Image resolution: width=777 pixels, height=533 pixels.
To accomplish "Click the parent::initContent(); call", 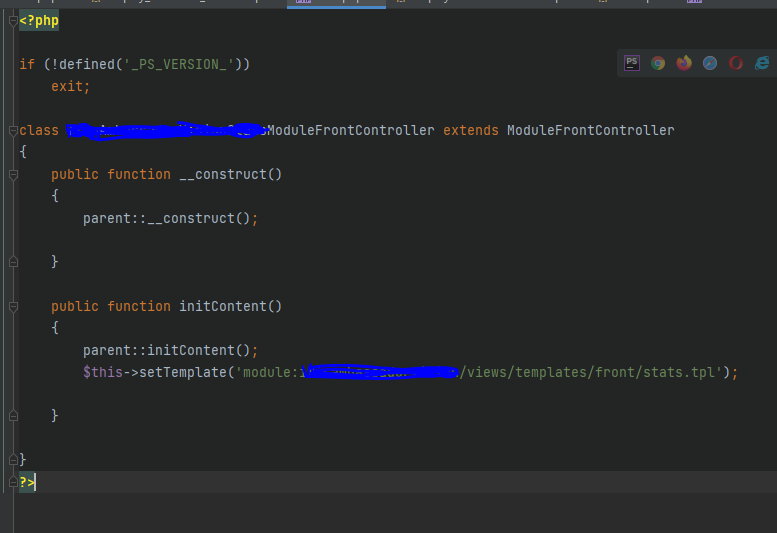I will click(170, 350).
